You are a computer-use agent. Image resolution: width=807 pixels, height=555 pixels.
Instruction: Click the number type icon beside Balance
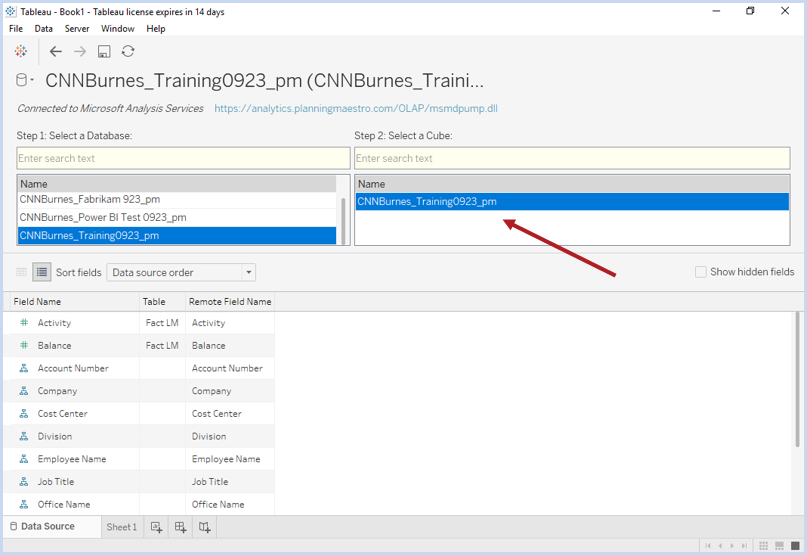coord(24,345)
